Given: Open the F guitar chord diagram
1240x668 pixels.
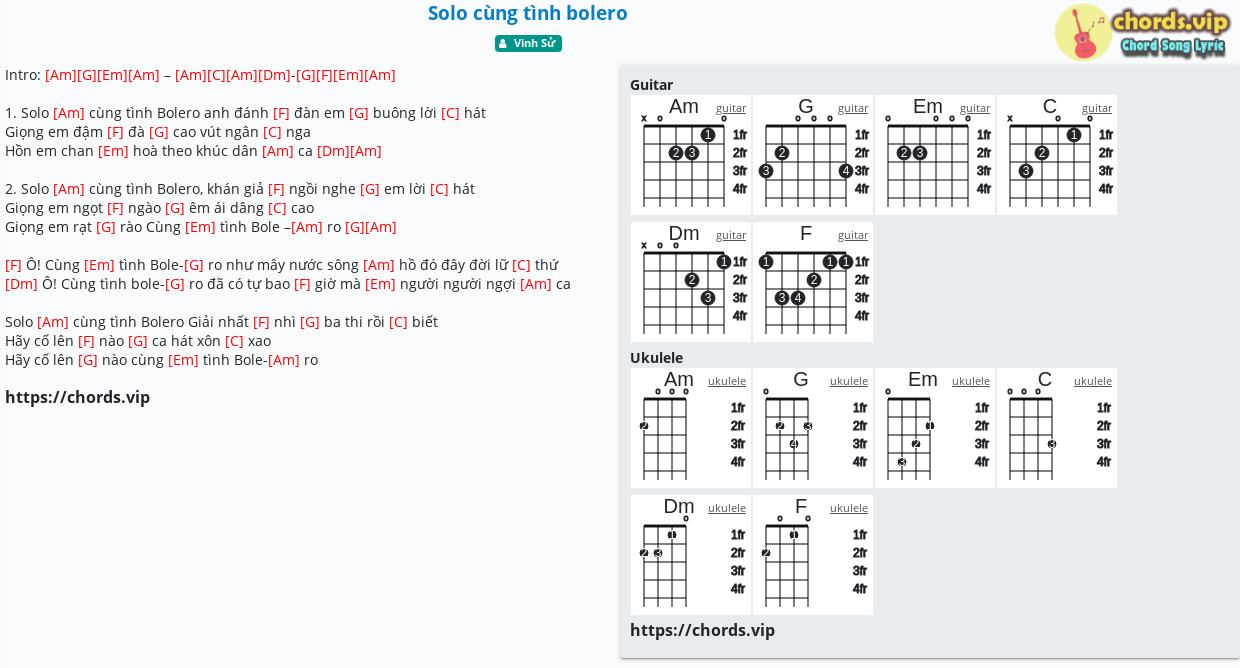Looking at the screenshot, I should click(813, 282).
